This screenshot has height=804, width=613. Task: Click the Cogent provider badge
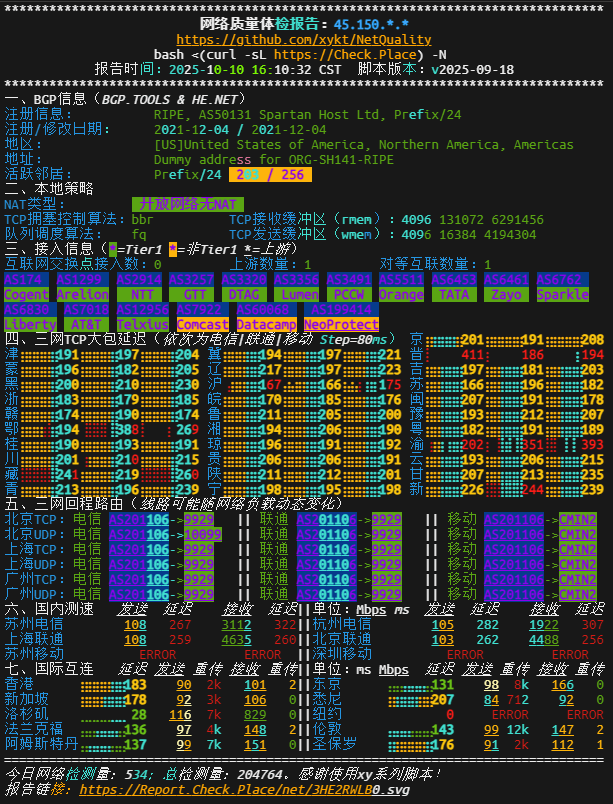27,295
